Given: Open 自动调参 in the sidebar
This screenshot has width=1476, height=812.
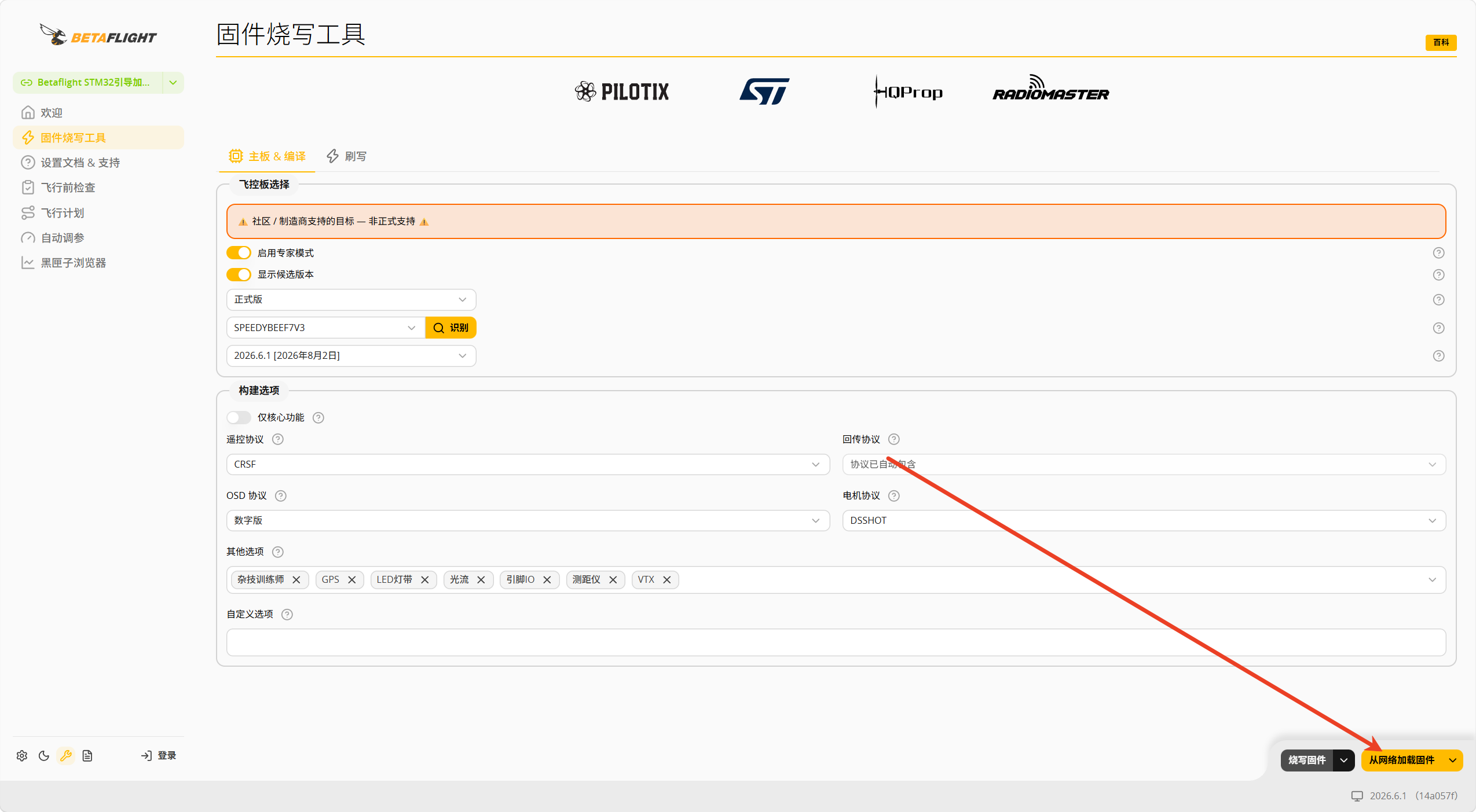Looking at the screenshot, I should click(x=98, y=238).
